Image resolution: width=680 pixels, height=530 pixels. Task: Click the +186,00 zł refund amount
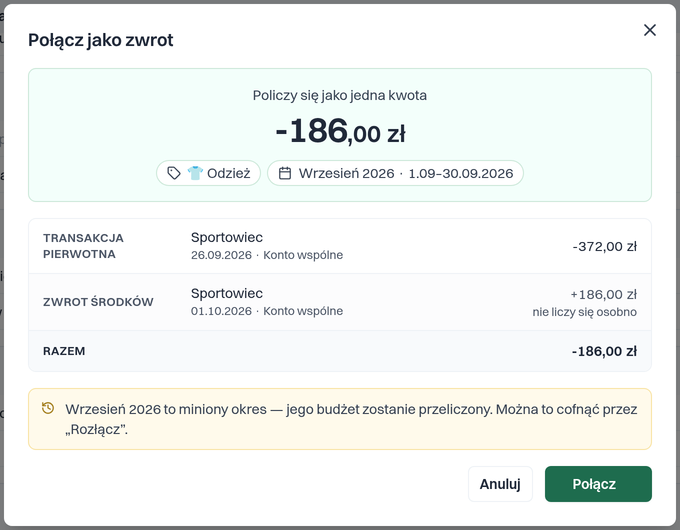tap(604, 294)
